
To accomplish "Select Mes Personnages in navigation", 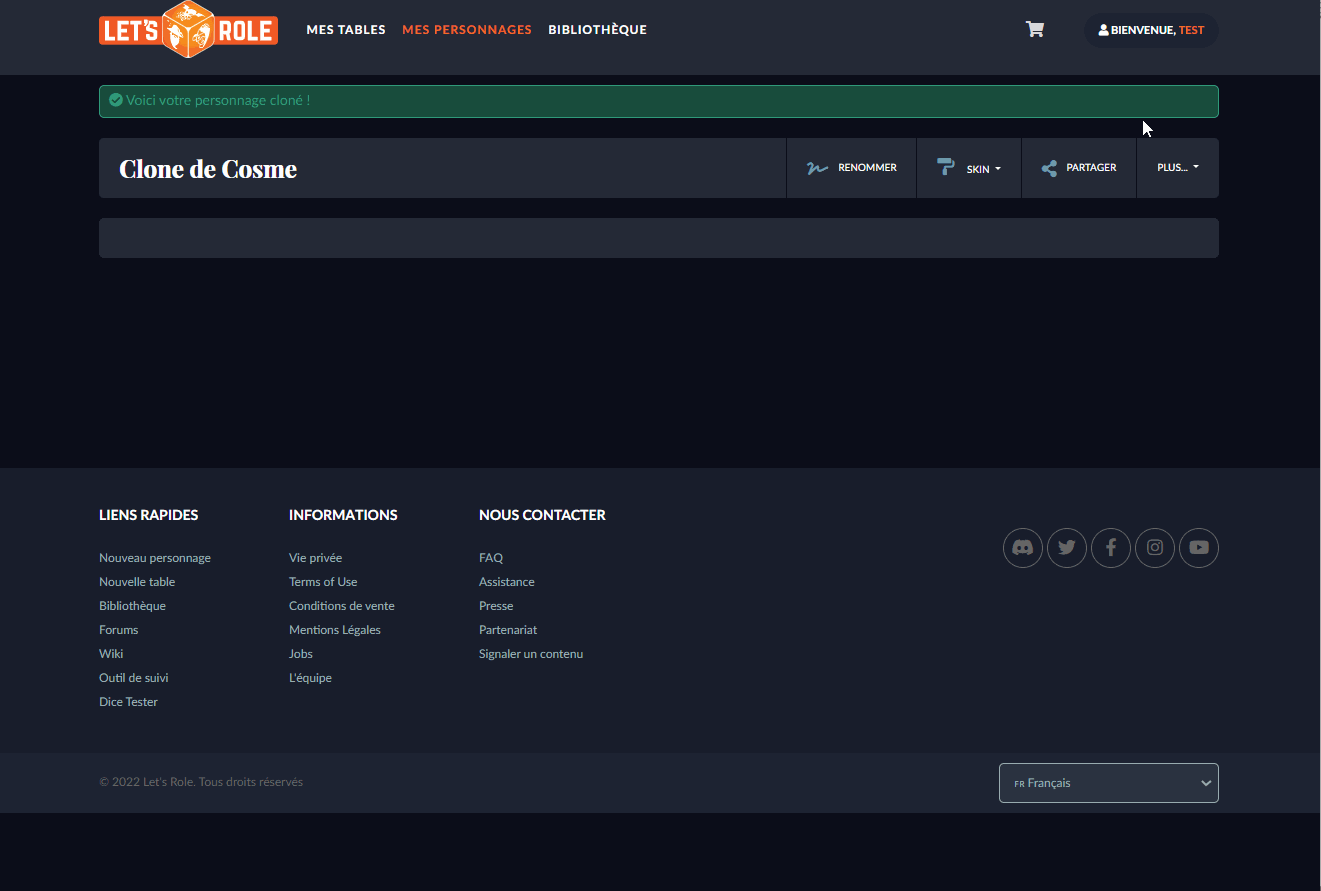I will pos(467,30).
